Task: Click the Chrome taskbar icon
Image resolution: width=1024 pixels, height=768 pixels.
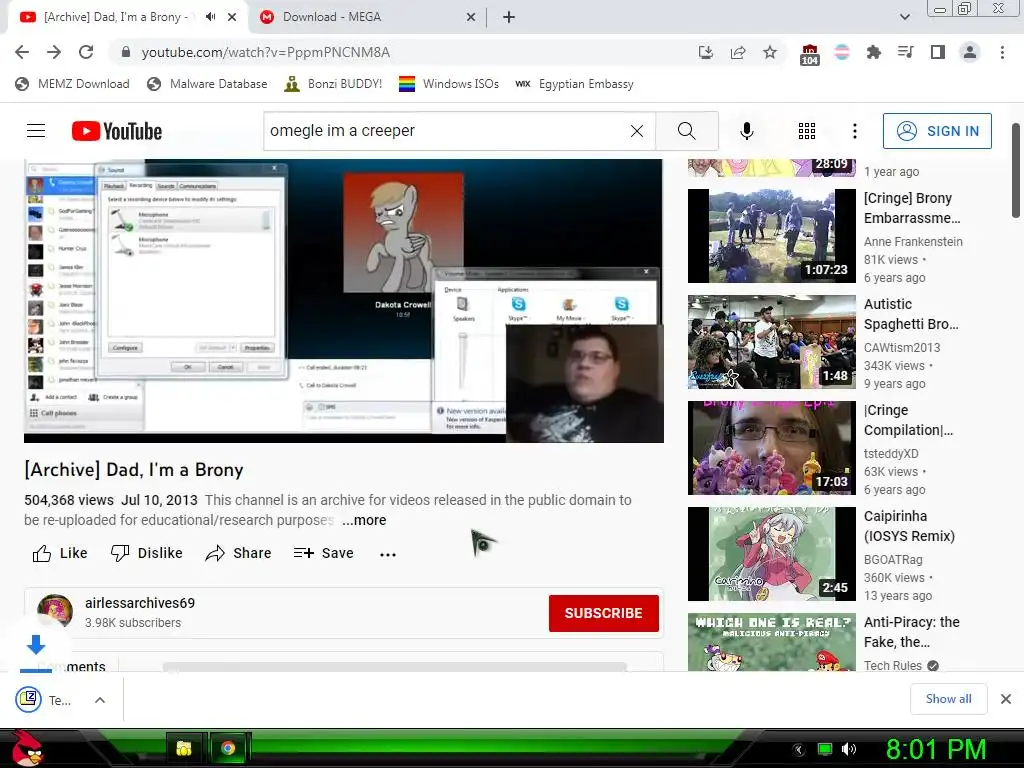Action: (228, 748)
